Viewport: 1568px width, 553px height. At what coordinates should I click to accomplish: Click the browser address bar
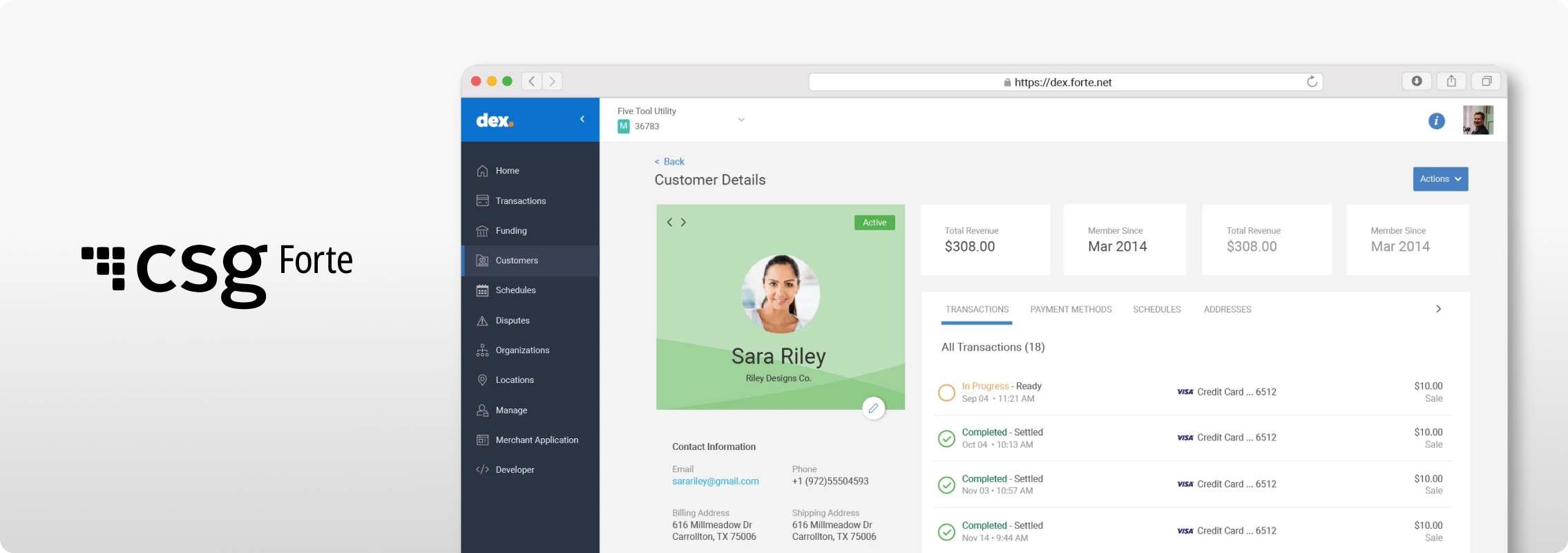(x=1065, y=82)
